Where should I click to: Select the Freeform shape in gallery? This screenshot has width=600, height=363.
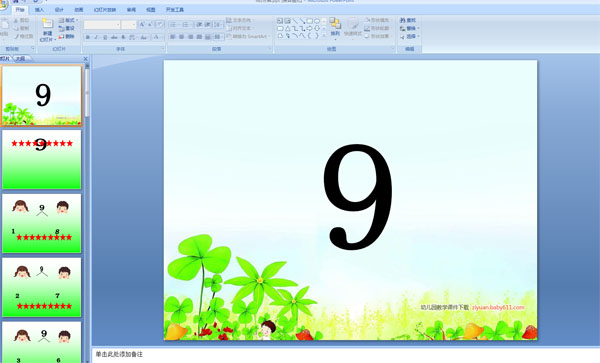280,36
